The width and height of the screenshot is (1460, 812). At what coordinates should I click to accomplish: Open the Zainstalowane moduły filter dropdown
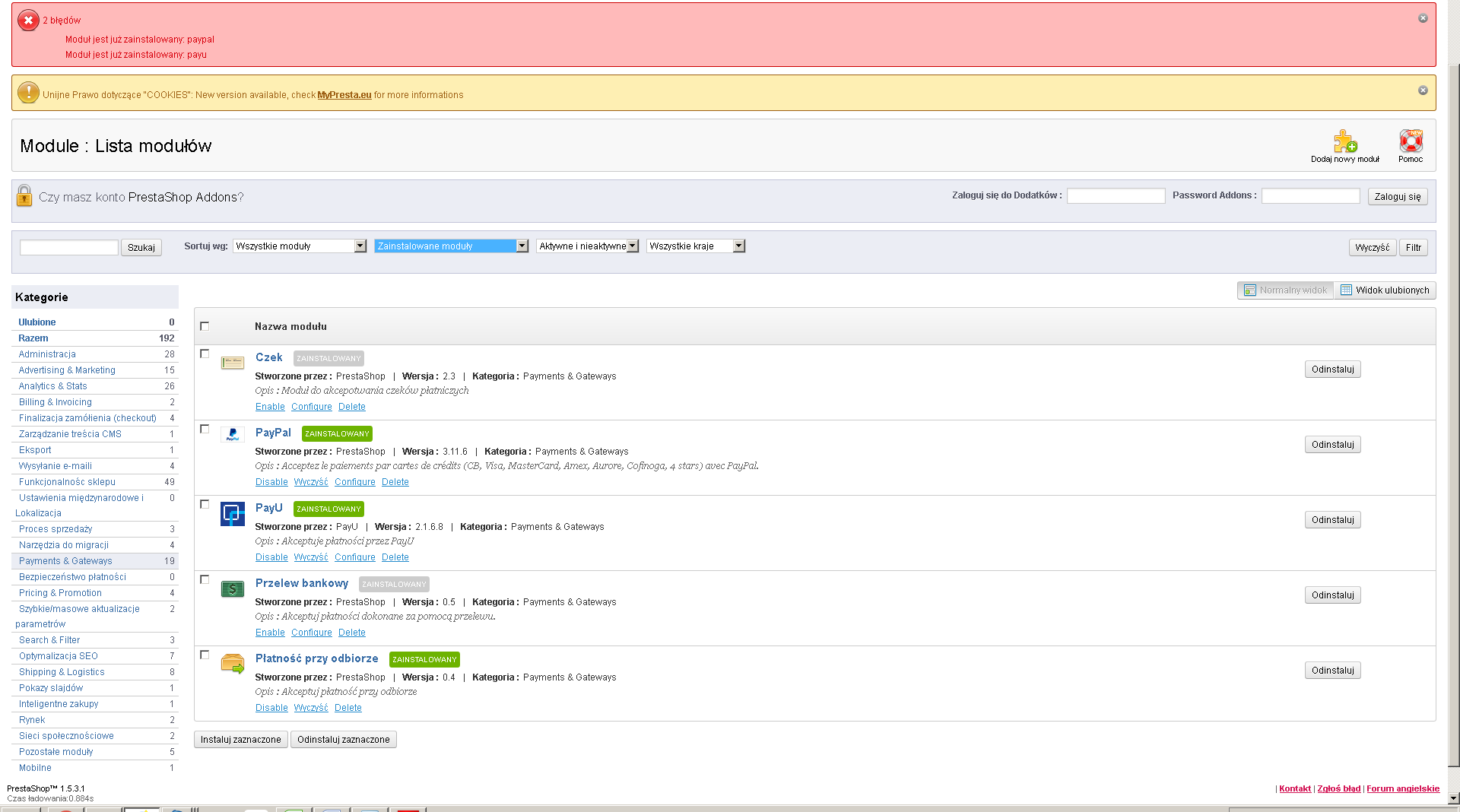coord(451,246)
